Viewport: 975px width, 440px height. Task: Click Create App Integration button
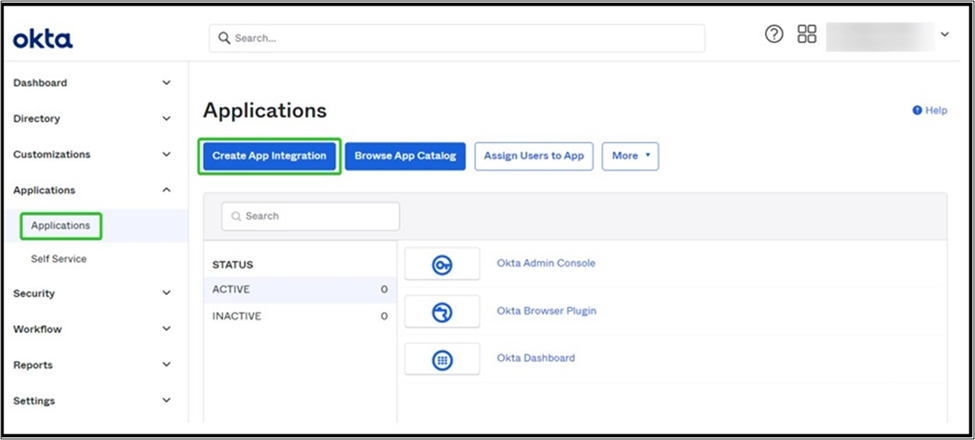(x=269, y=156)
